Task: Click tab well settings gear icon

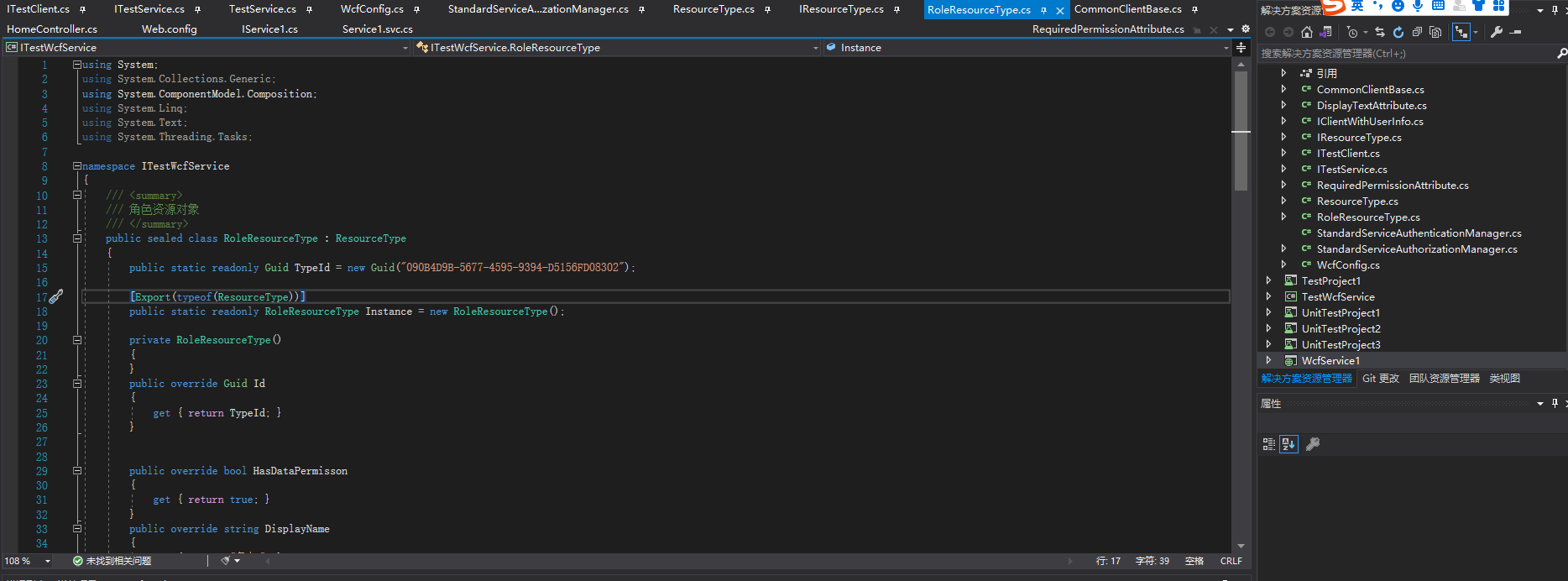Action: pos(1245,29)
